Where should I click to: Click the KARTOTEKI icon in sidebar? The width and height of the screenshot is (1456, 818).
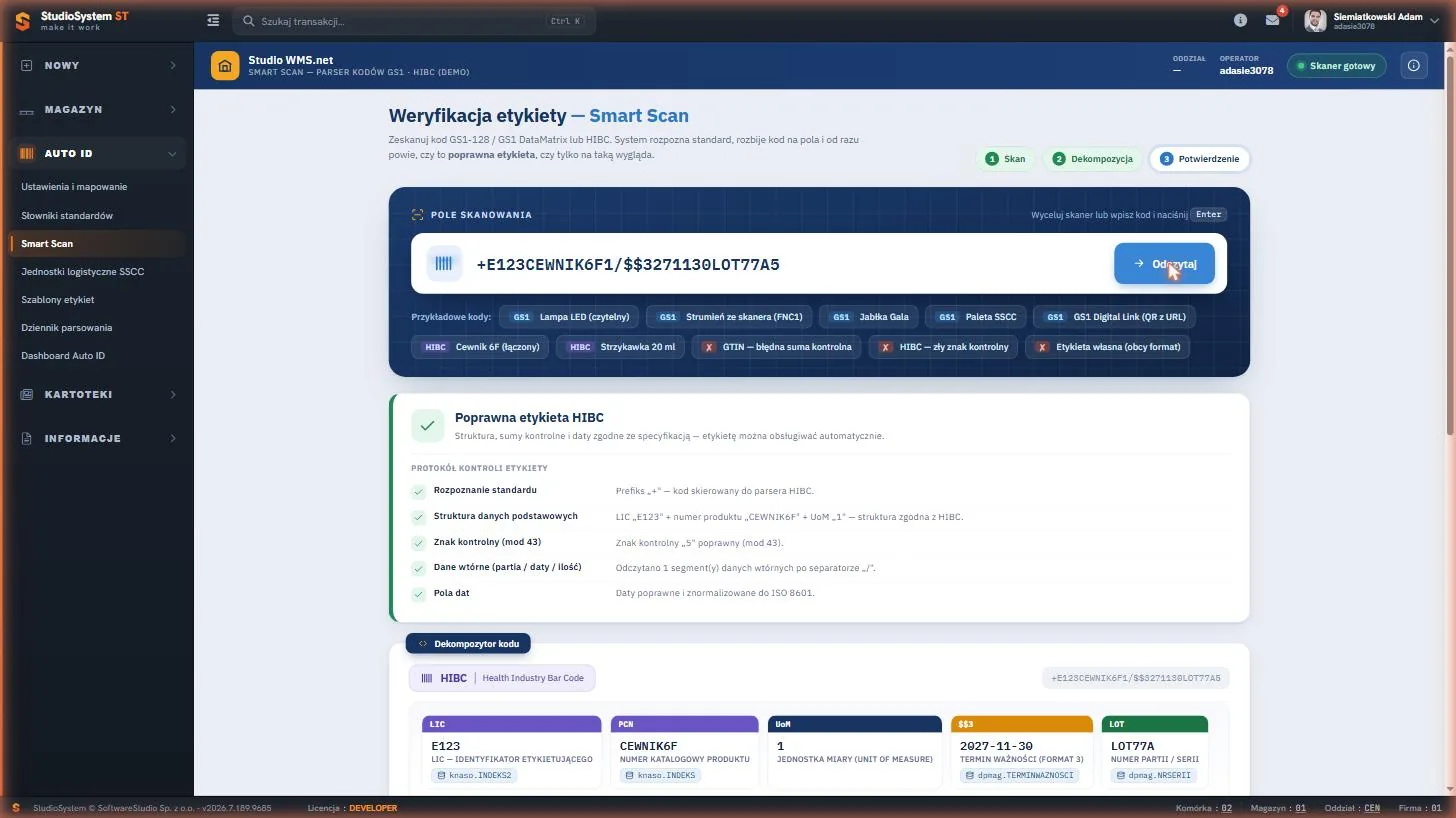tap(26, 394)
